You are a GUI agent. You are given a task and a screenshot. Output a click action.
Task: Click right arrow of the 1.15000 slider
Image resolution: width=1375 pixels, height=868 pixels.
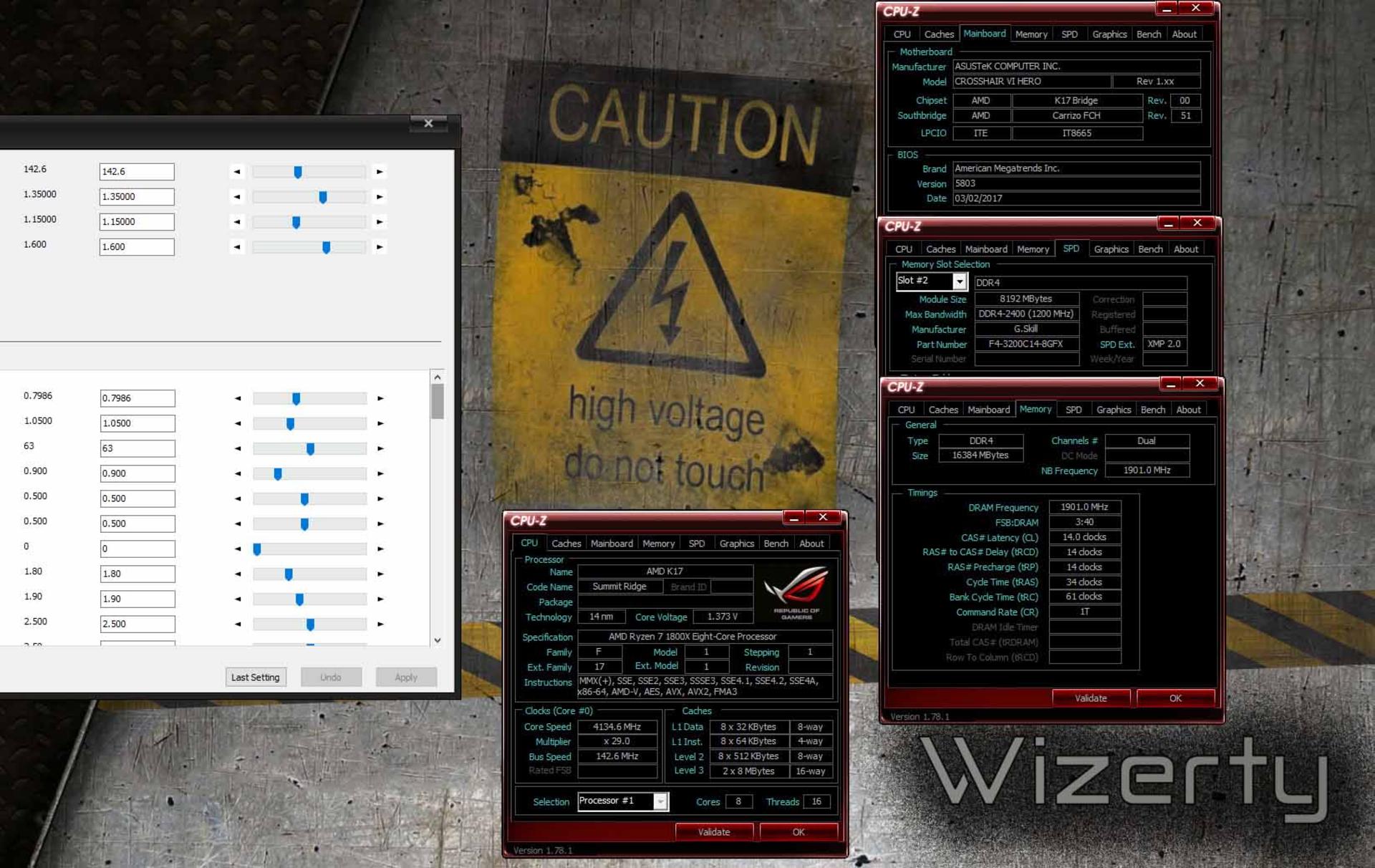point(380,222)
